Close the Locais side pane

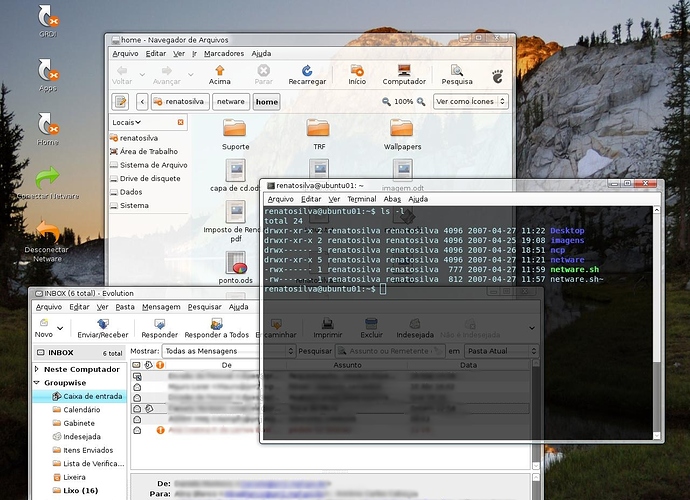pos(180,122)
